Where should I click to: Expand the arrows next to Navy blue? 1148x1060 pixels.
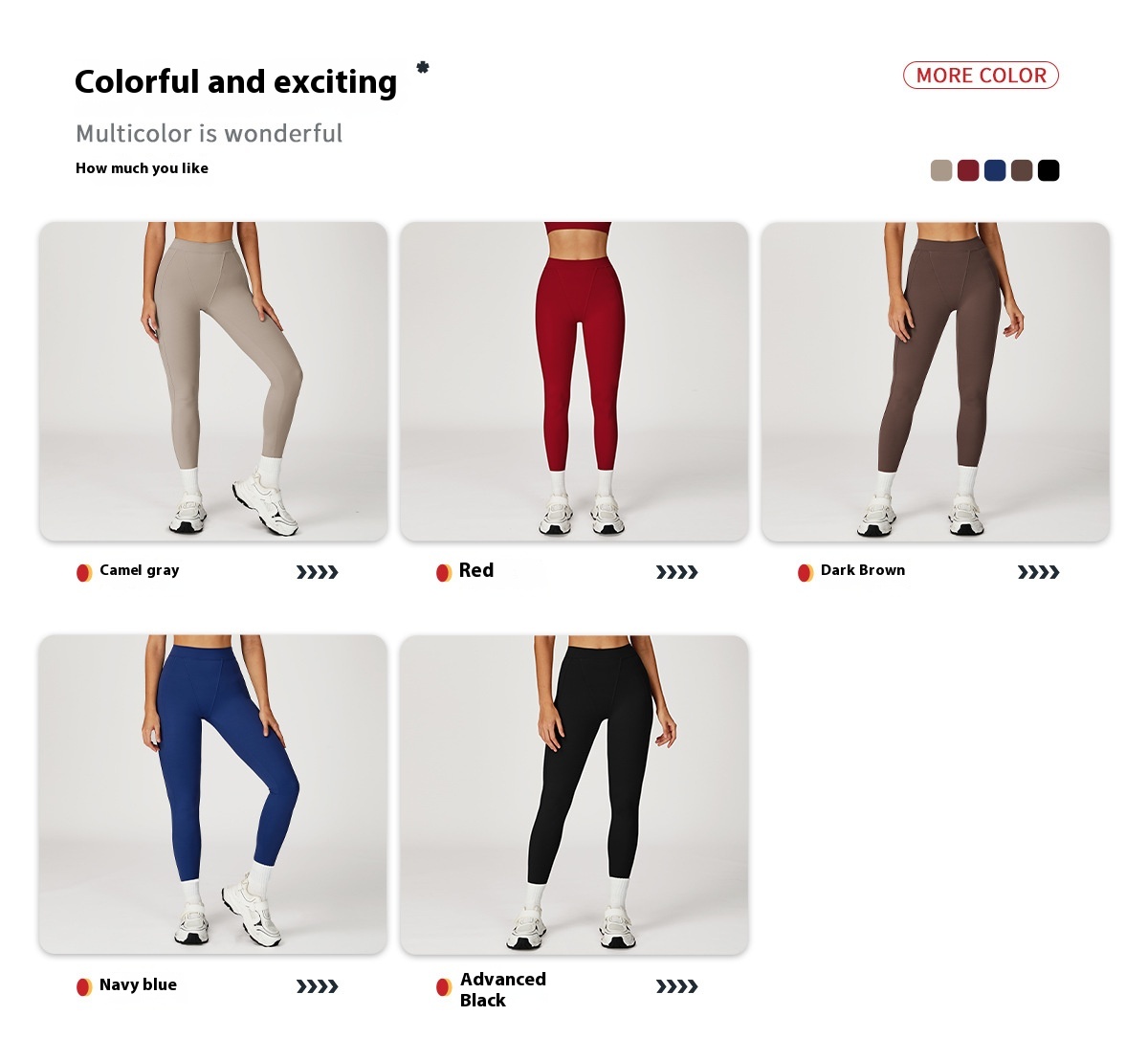click(318, 986)
